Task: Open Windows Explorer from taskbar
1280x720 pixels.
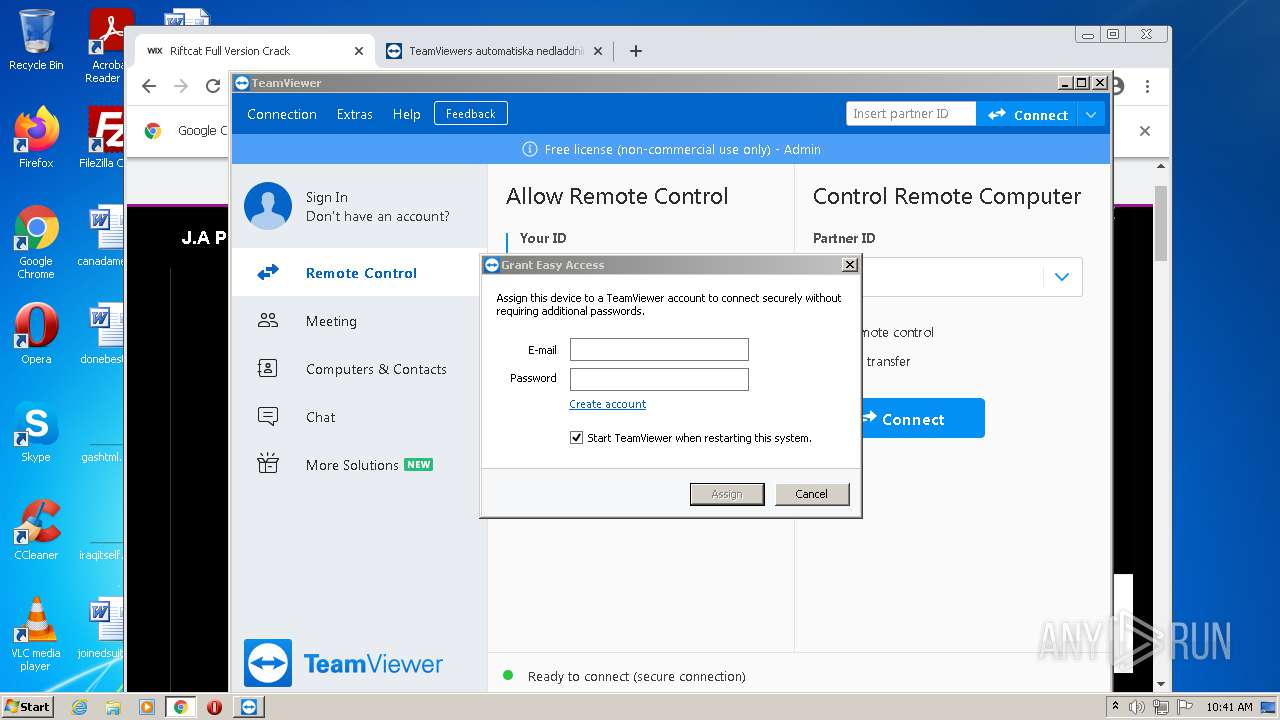Action: [113, 707]
